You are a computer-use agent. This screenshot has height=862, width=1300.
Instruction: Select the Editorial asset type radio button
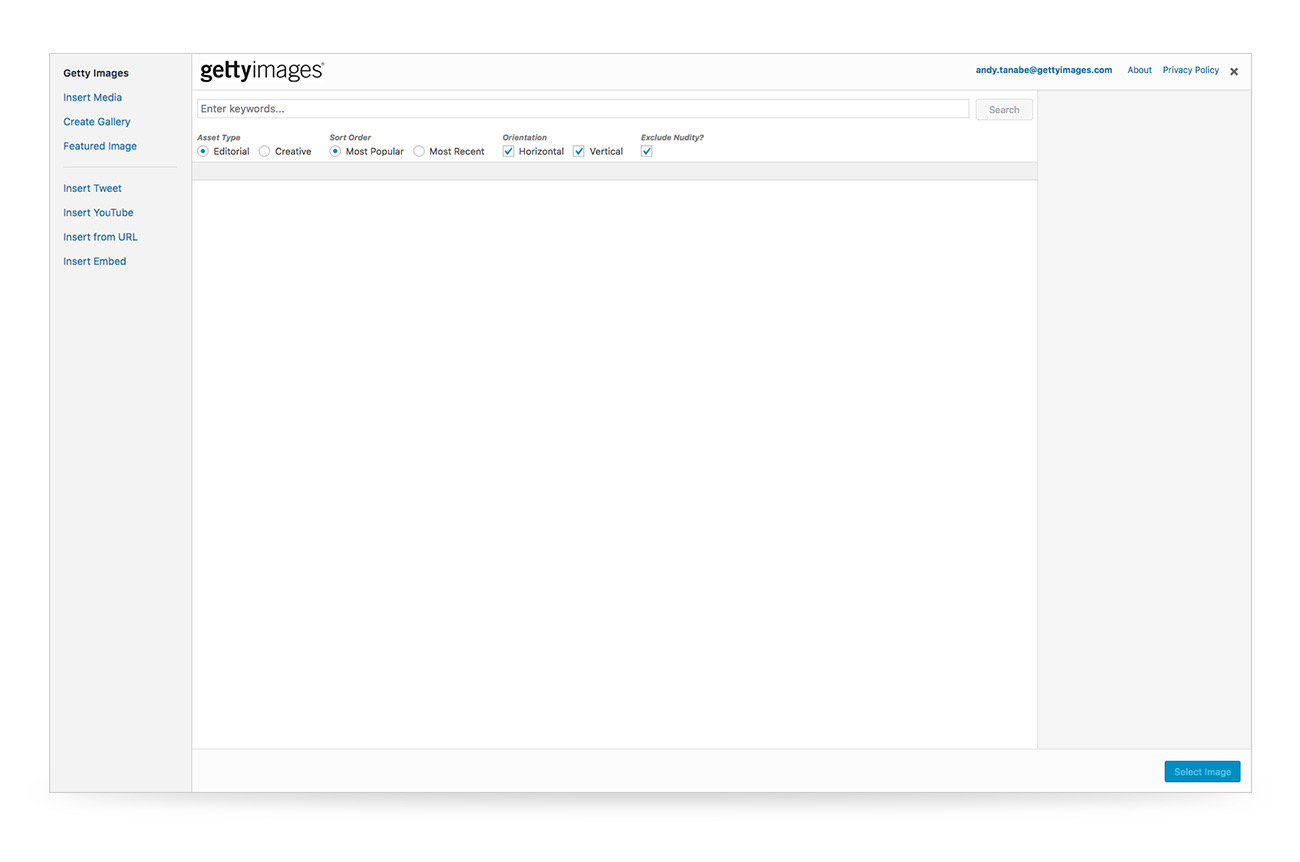(x=203, y=152)
